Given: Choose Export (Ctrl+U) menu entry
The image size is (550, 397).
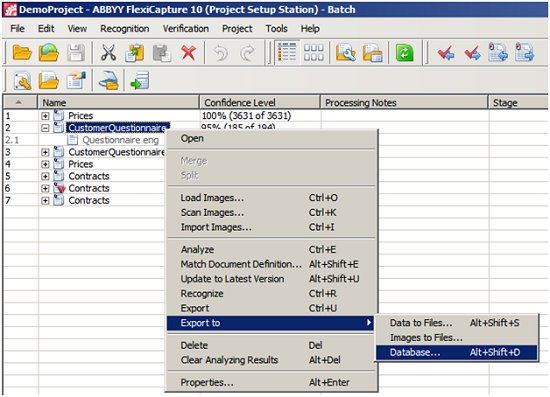Looking at the screenshot, I should [271, 308].
